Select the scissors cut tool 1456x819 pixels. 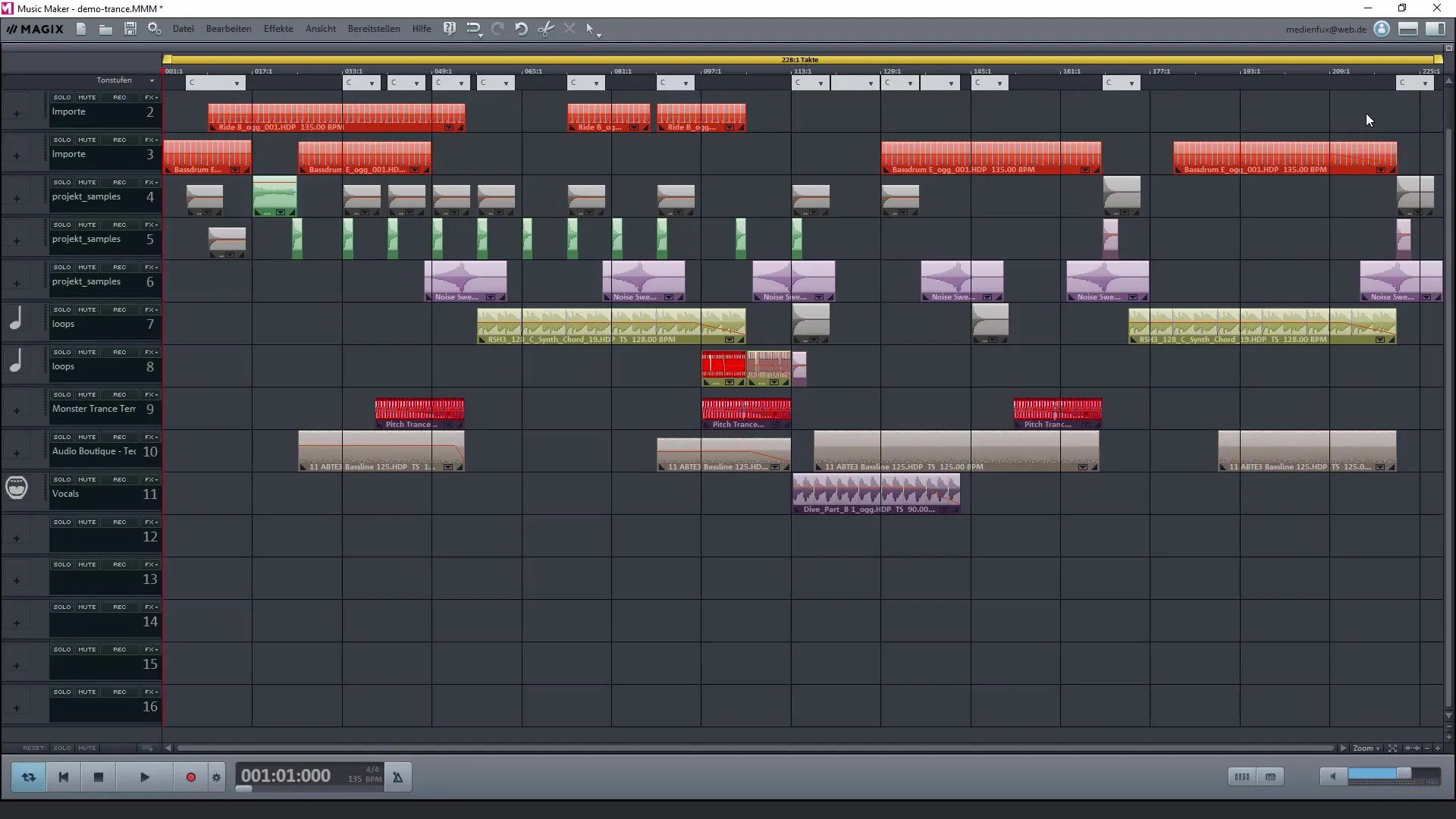[x=545, y=29]
